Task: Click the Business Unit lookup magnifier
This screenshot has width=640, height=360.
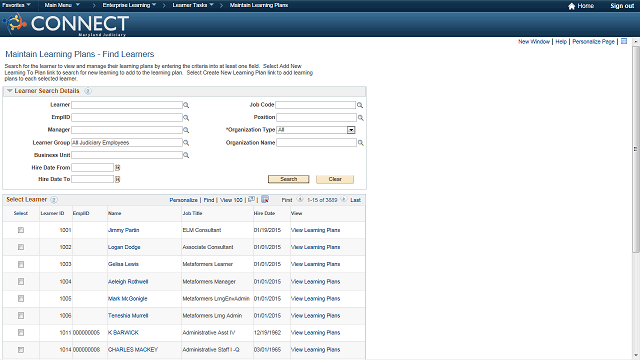Action: coord(186,156)
